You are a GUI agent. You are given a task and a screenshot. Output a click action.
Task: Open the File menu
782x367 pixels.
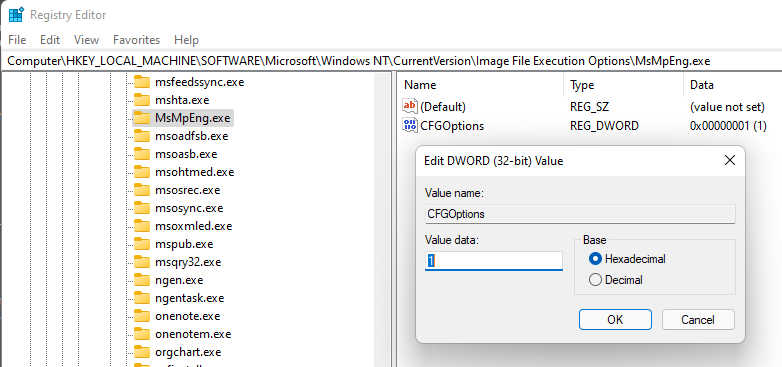17,40
